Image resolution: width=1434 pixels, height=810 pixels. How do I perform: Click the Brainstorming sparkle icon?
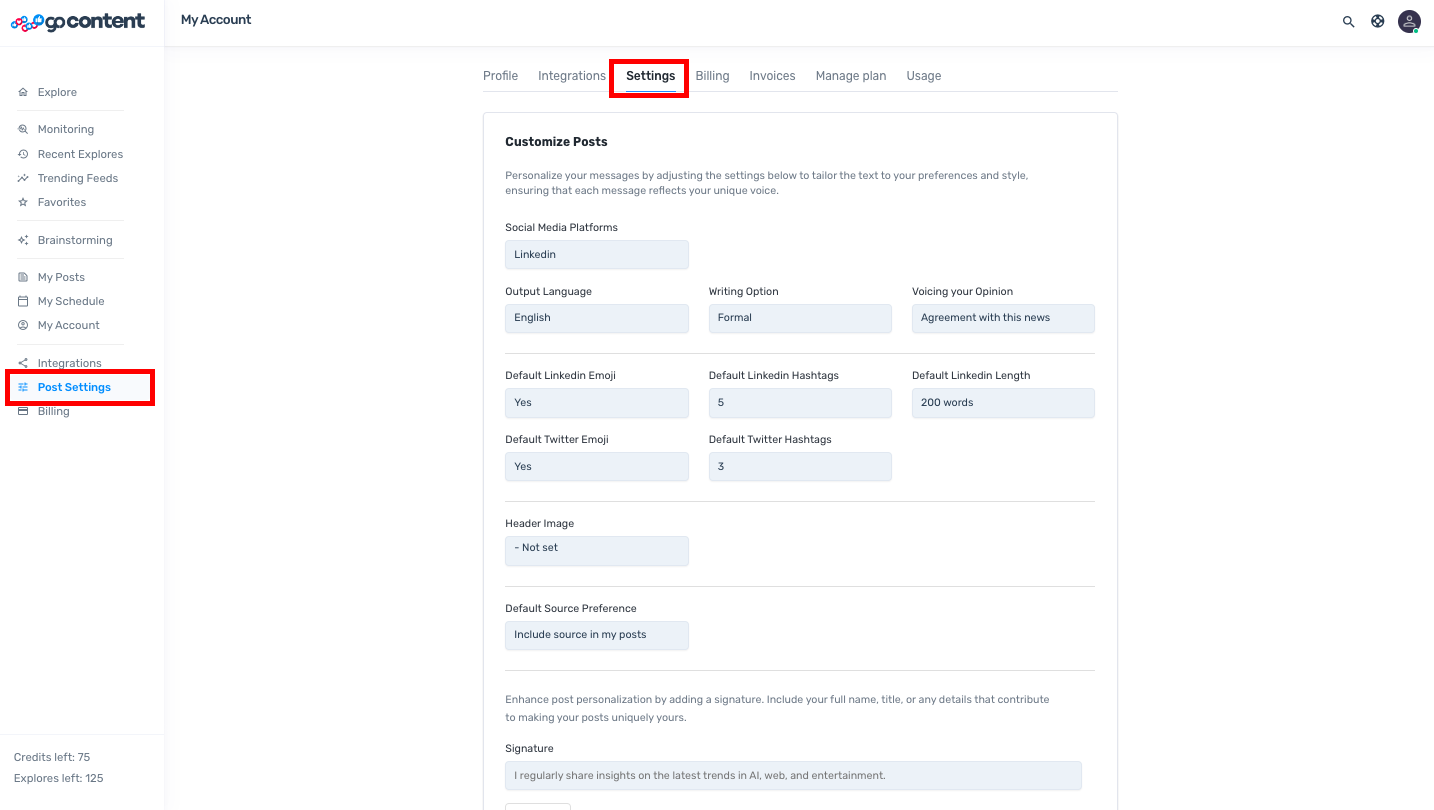(x=23, y=240)
